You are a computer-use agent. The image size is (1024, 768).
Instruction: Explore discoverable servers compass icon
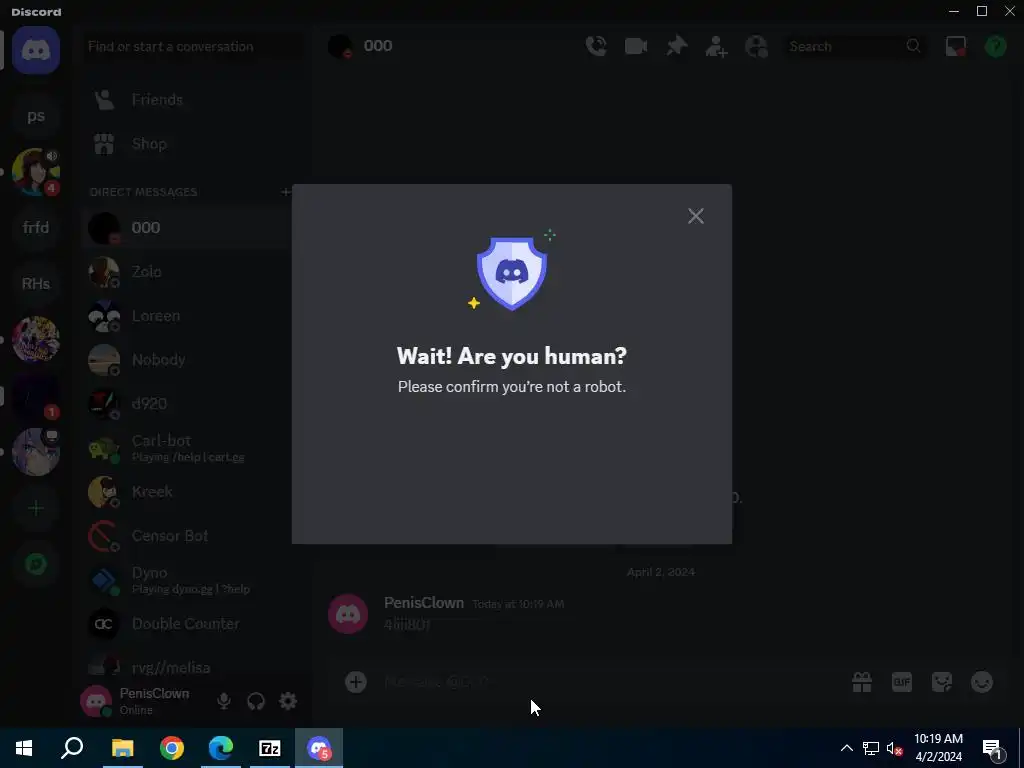pos(36,564)
